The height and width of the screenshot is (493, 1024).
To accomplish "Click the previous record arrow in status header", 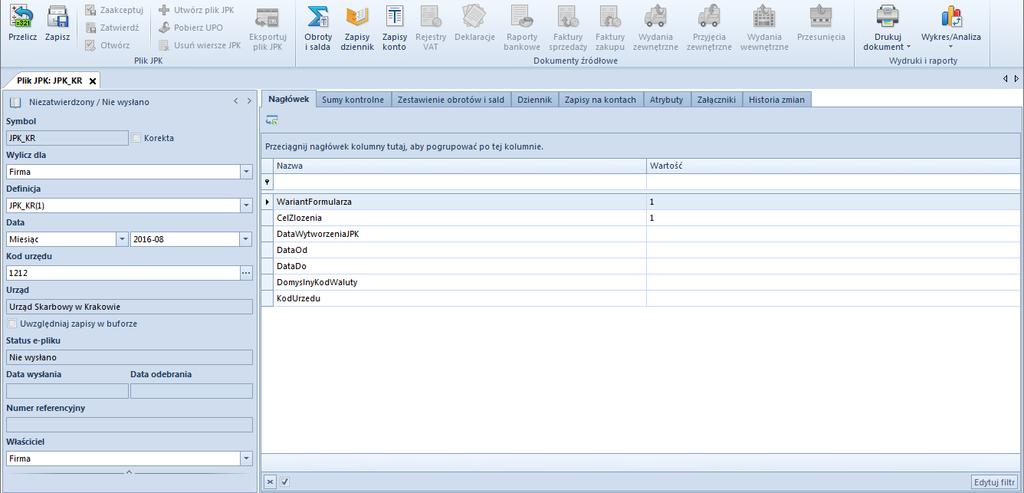I will [236, 101].
